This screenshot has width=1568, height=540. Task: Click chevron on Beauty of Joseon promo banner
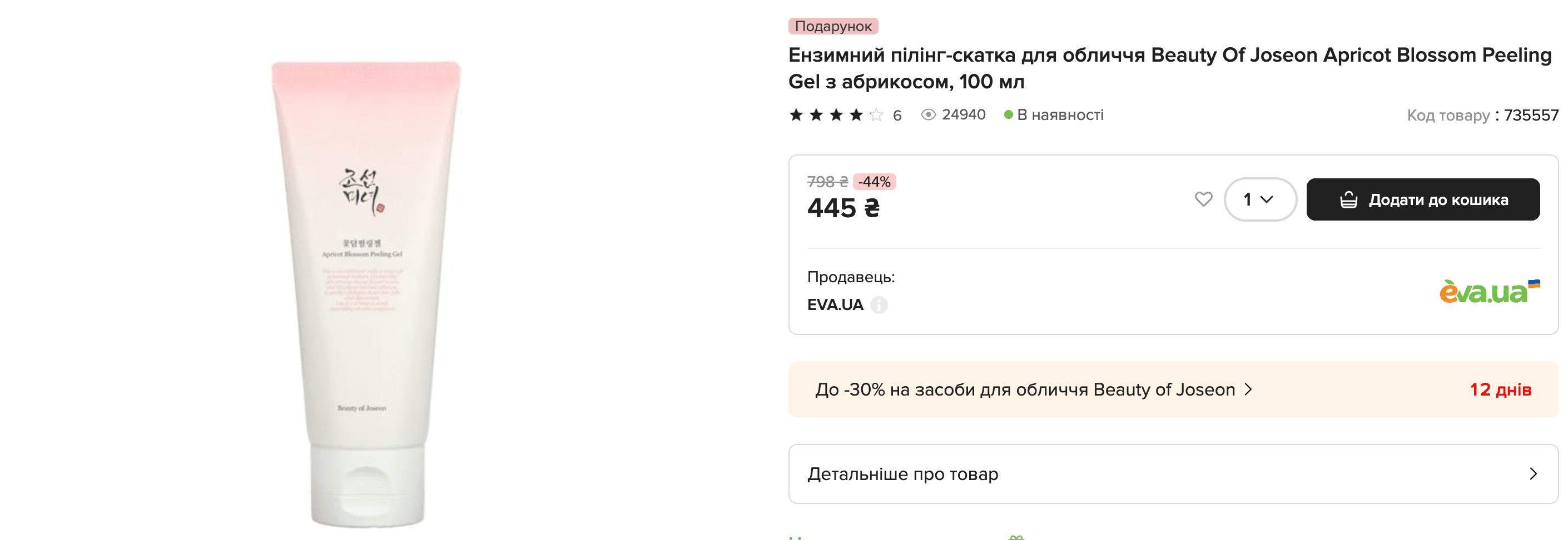coord(1248,390)
